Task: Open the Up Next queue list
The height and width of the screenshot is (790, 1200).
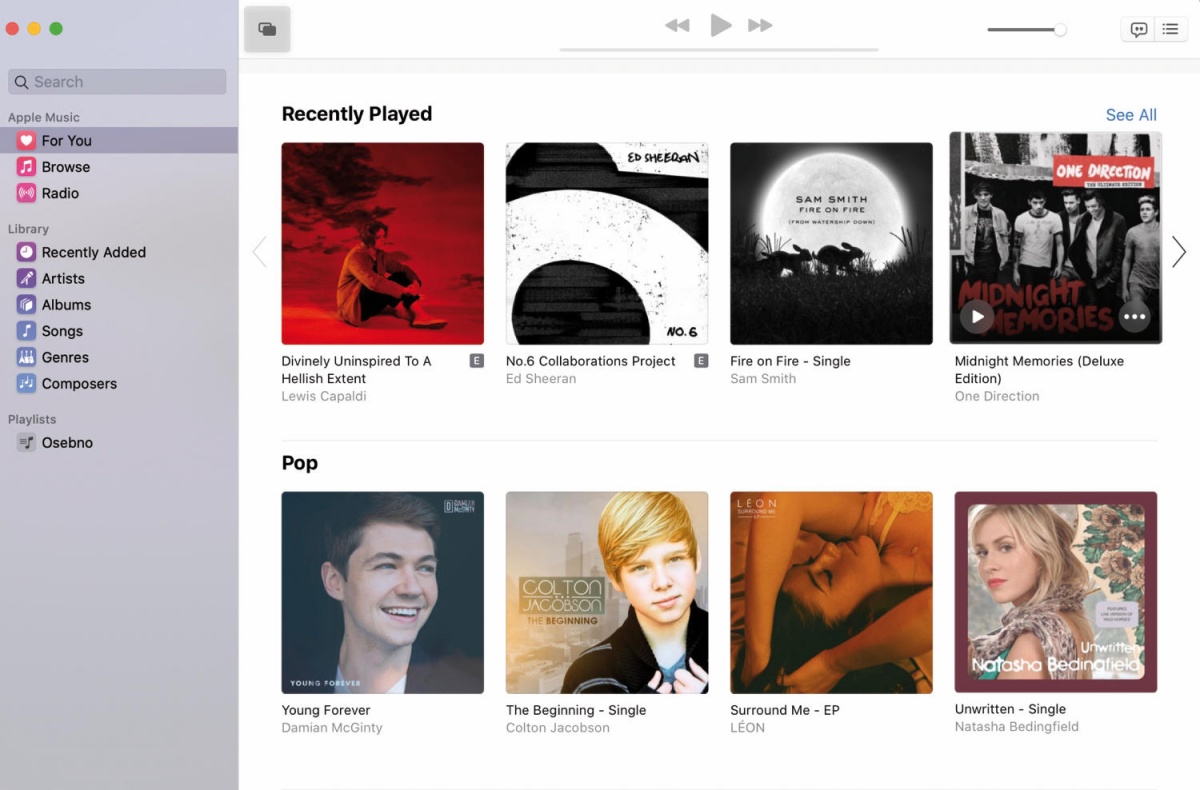Action: 1170,30
